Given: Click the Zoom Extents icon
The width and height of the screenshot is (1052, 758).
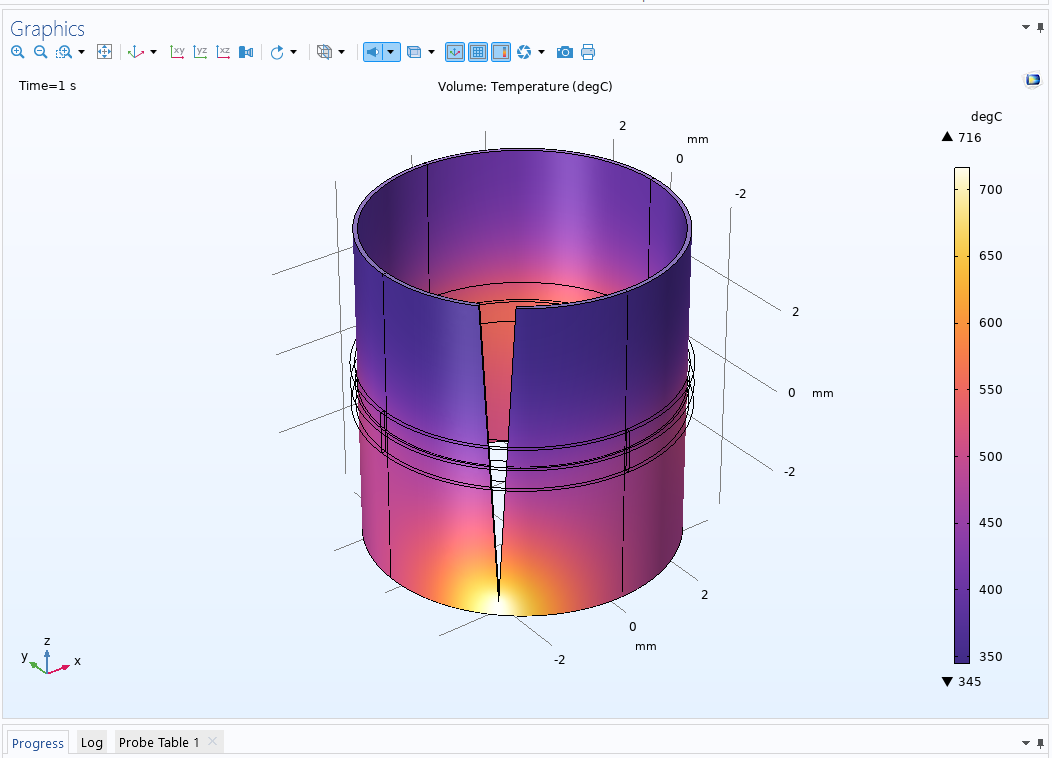Looking at the screenshot, I should pyautogui.click(x=104, y=52).
